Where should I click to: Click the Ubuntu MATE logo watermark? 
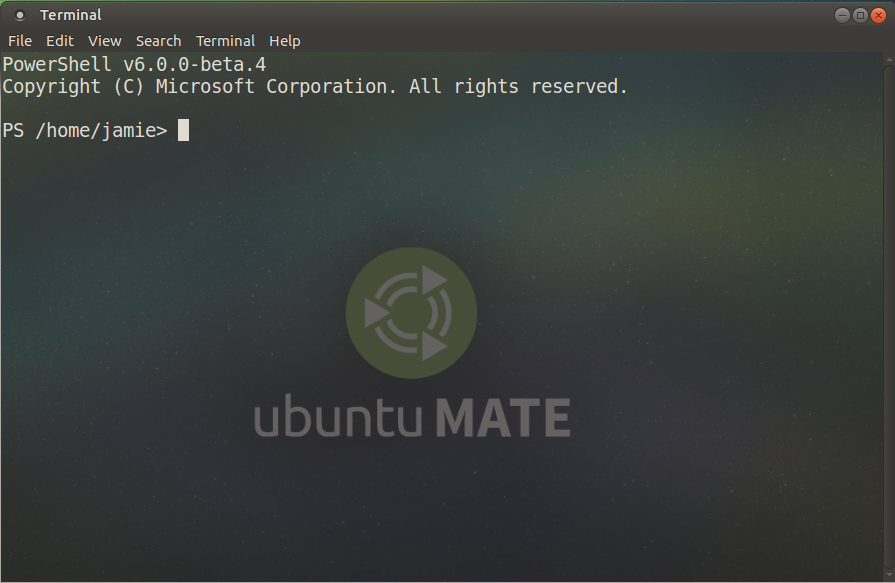pyautogui.click(x=411, y=312)
